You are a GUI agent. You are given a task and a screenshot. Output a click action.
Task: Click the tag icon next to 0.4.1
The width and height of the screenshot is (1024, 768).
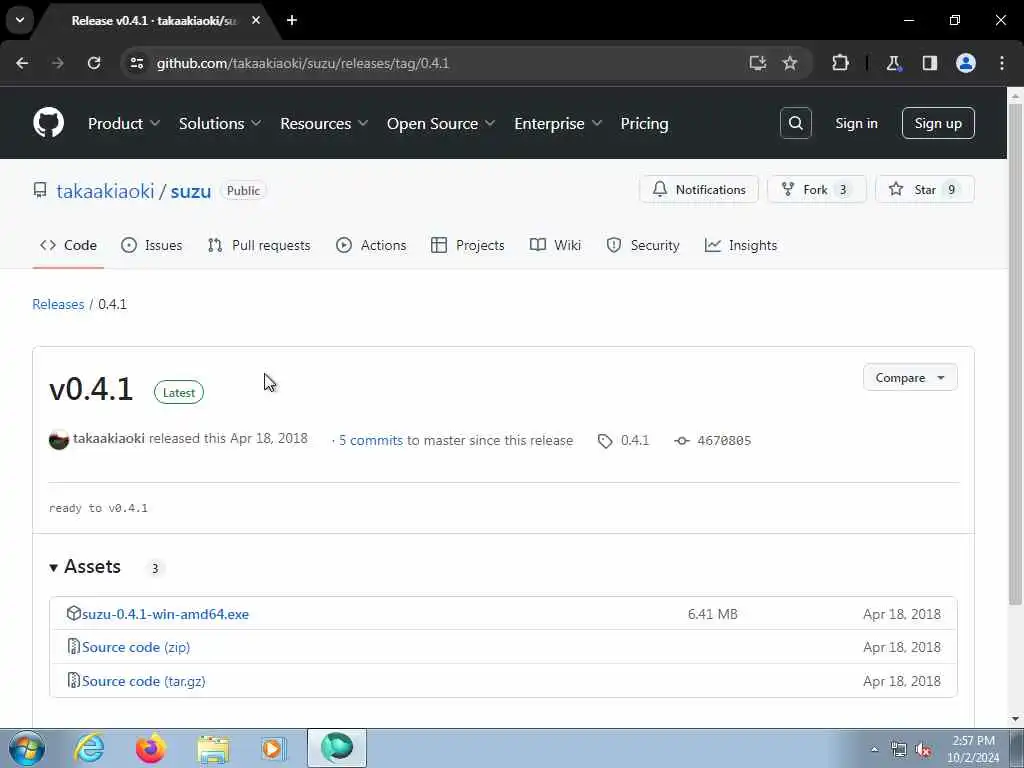(x=605, y=441)
